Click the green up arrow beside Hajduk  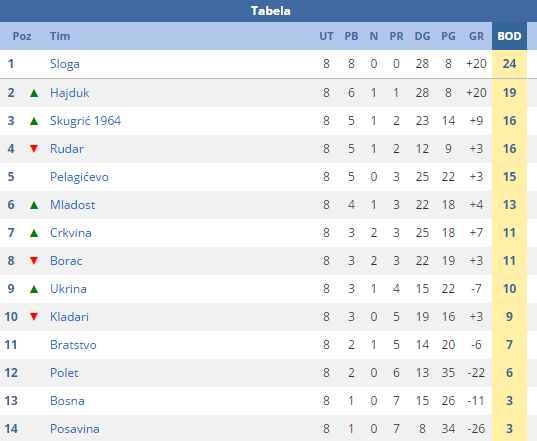coord(34,93)
